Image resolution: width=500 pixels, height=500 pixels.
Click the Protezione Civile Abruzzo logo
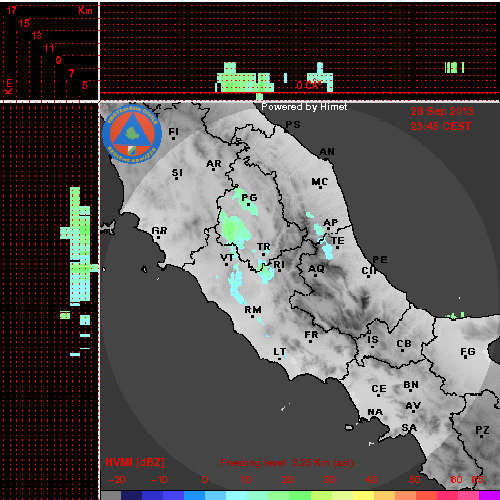coord(132,134)
